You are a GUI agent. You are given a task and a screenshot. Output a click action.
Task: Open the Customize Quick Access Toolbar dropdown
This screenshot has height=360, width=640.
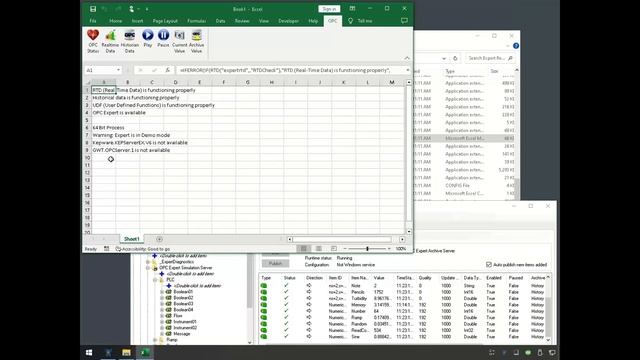(147, 9)
